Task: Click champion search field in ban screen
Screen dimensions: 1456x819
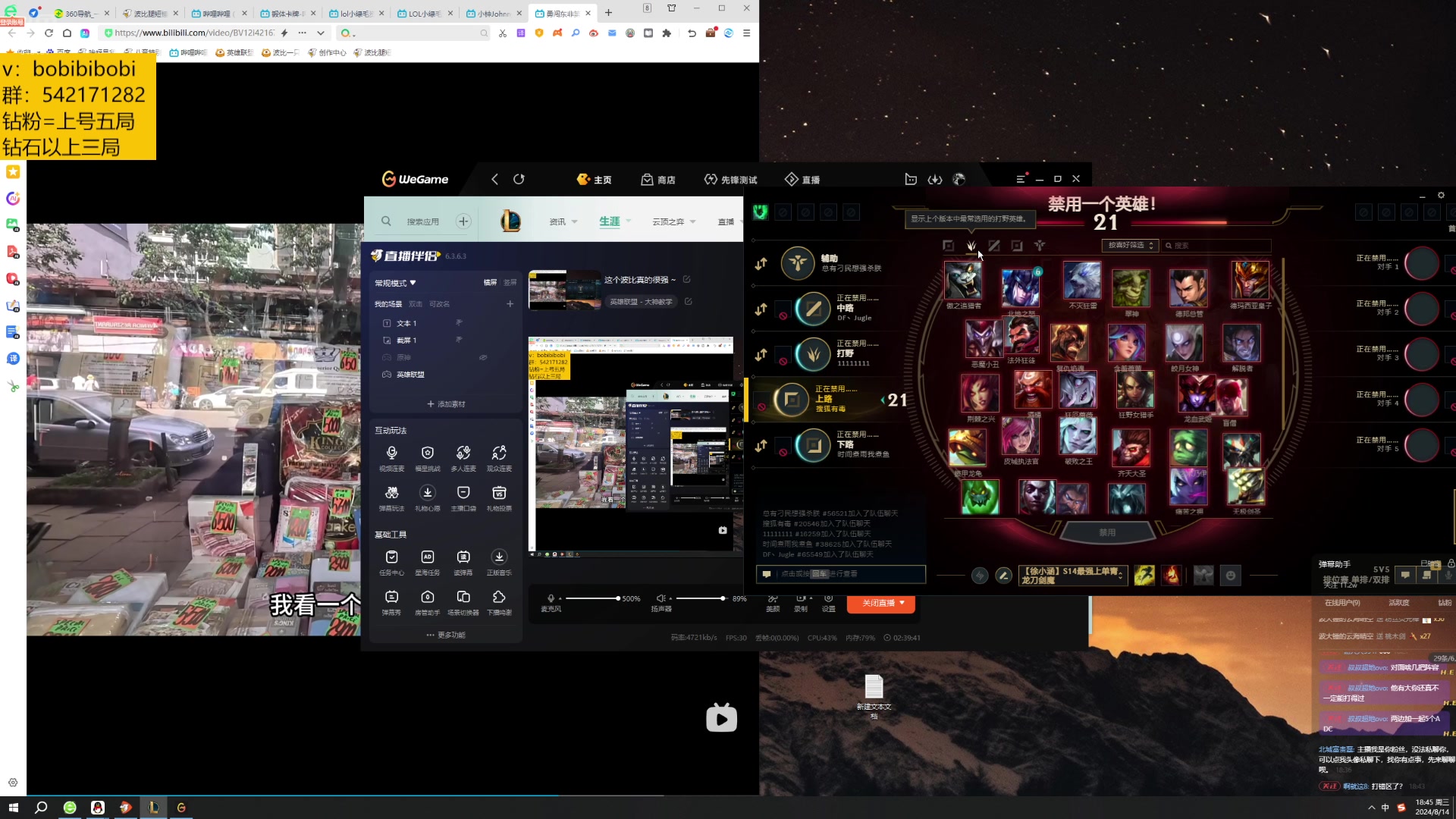Action: click(x=1217, y=246)
